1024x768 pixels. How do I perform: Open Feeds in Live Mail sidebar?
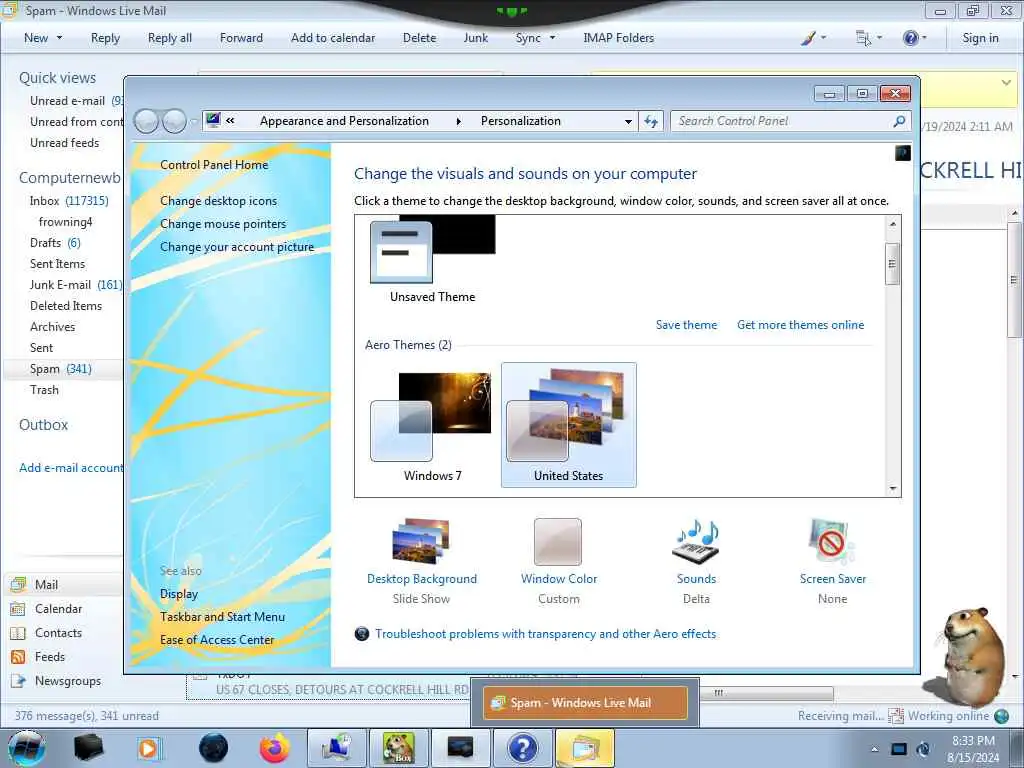50,656
